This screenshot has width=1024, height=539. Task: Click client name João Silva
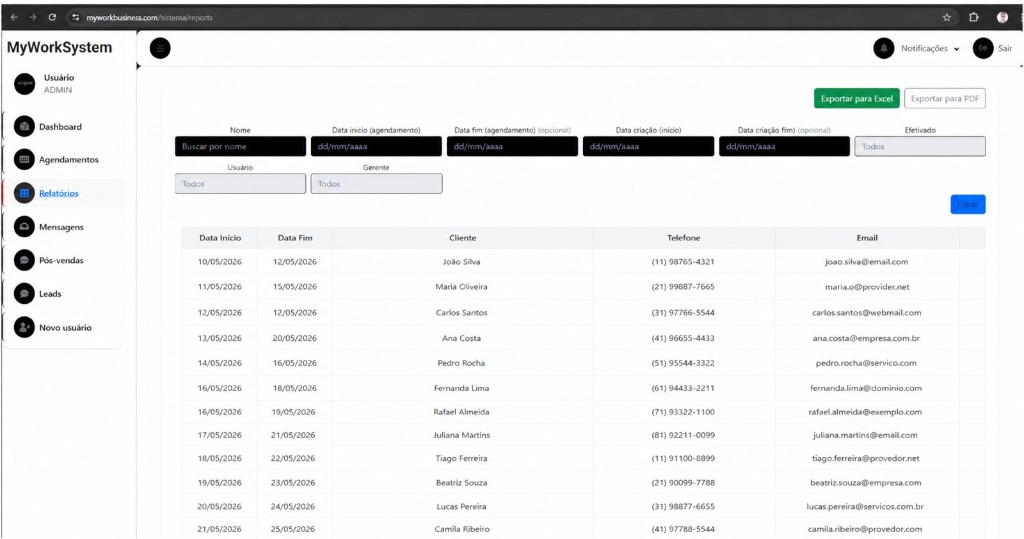[462, 261]
